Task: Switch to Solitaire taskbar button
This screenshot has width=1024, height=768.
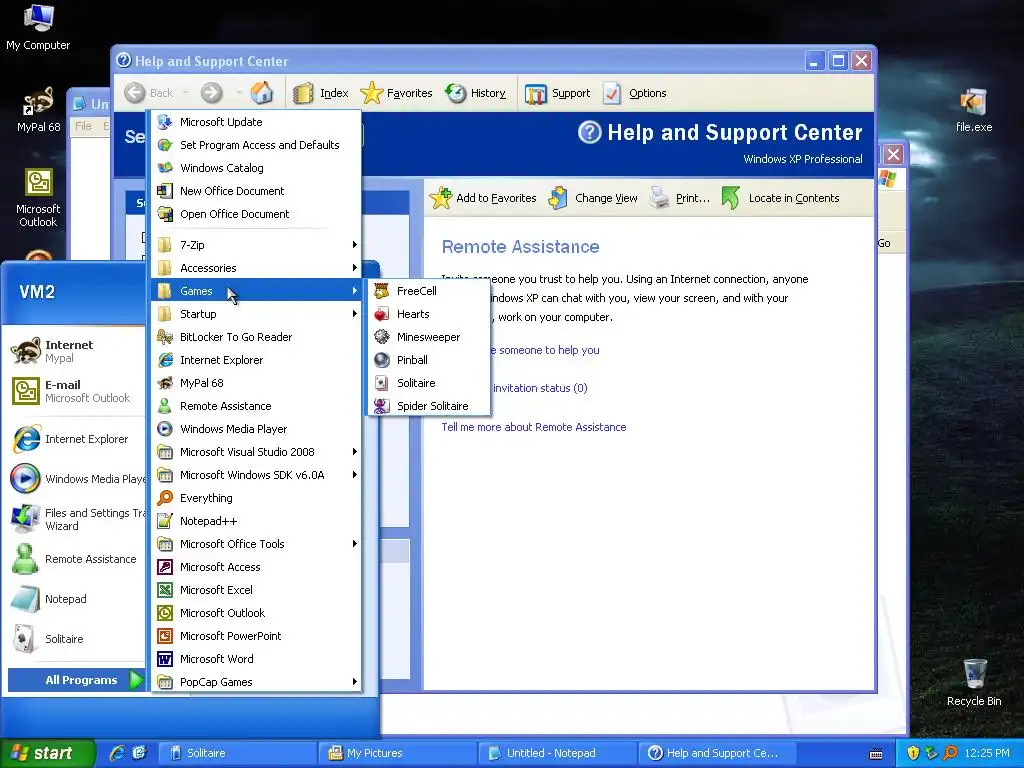Action: pyautogui.click(x=237, y=754)
